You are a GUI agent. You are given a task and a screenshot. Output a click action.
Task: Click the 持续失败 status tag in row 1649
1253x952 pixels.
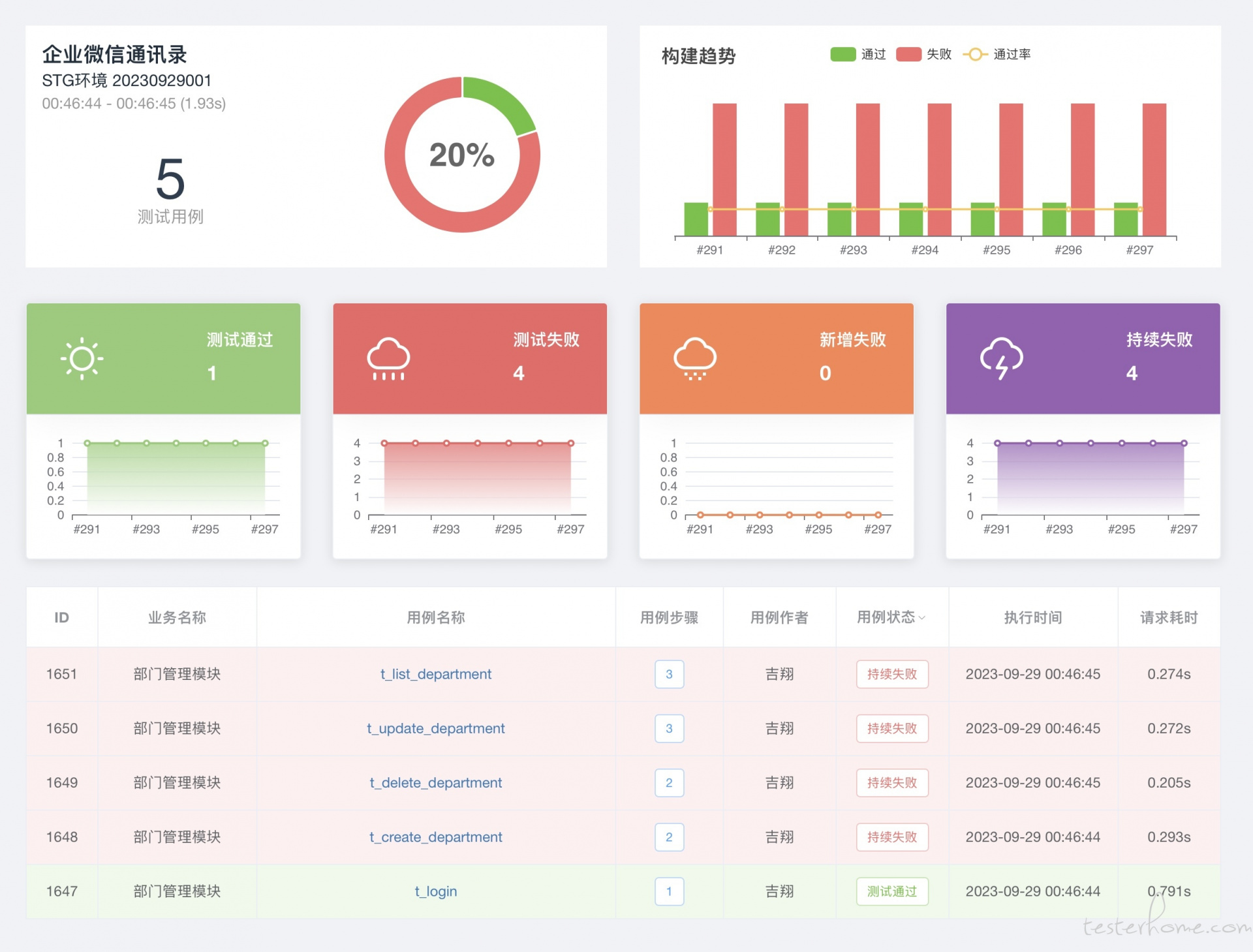click(892, 782)
